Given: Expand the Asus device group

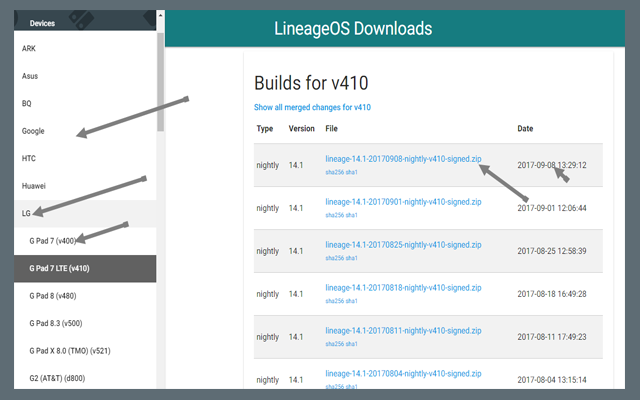Looking at the screenshot, I should 30,75.
